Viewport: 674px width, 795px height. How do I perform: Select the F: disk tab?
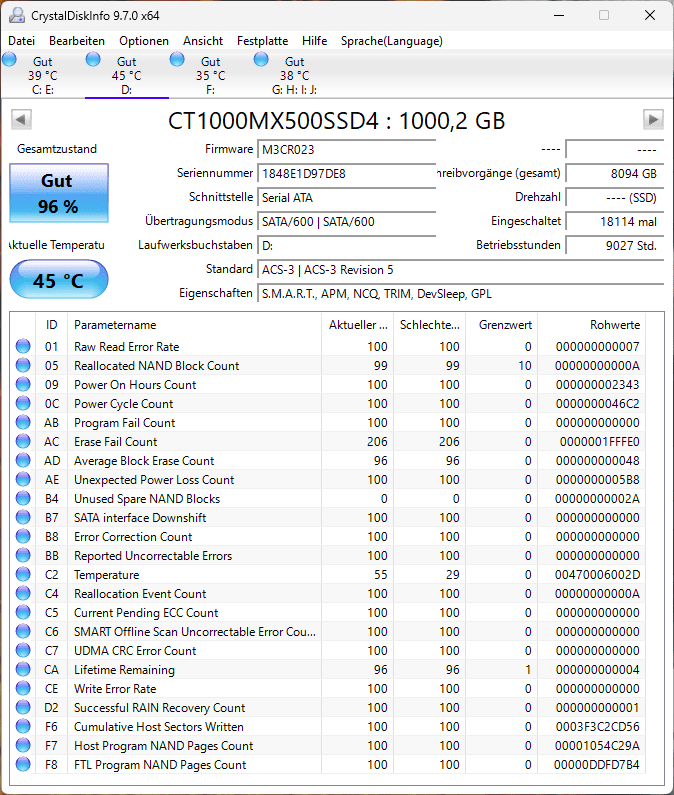click(x=210, y=75)
